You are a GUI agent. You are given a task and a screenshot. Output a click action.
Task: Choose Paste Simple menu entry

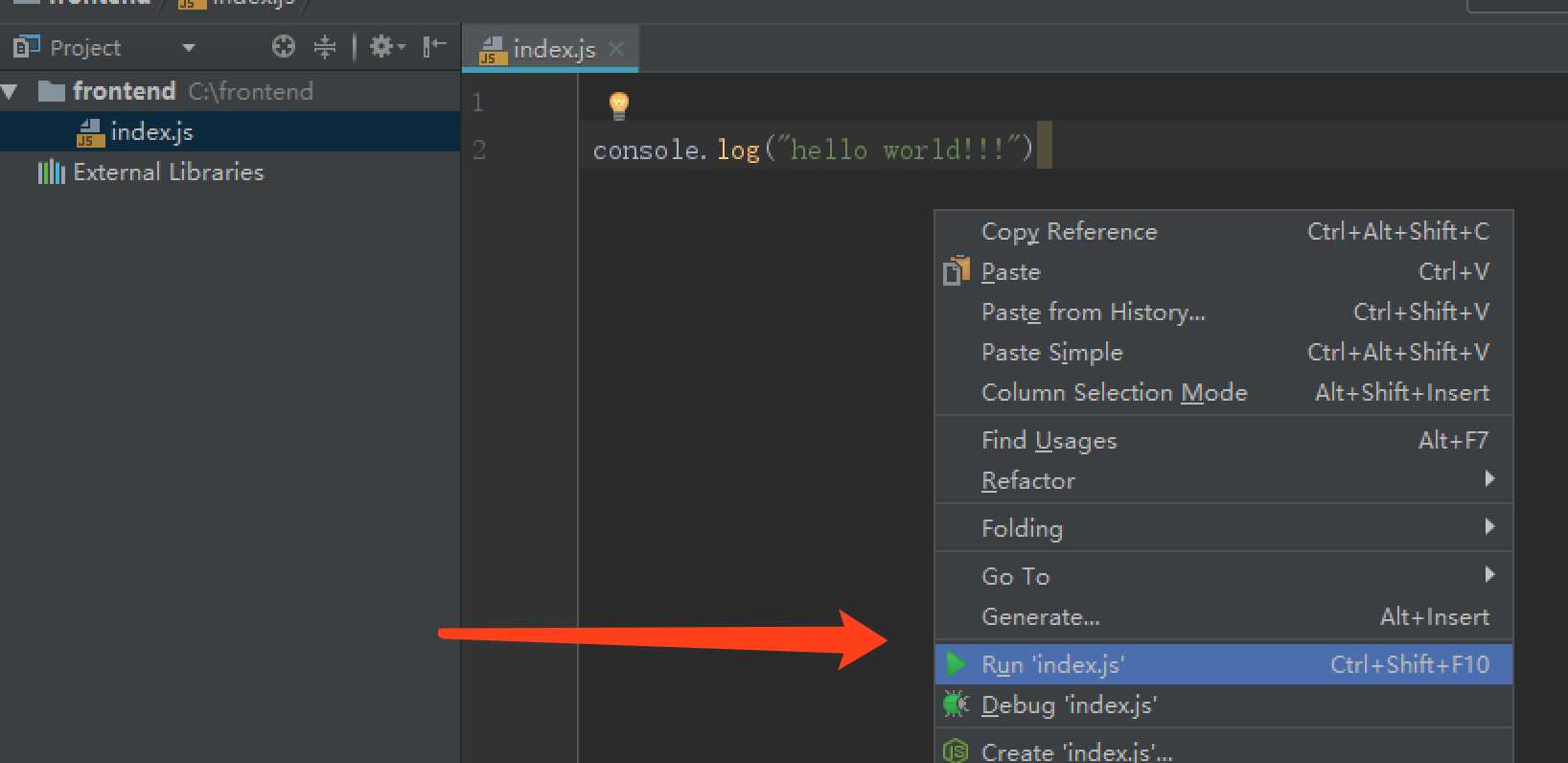[1224, 353]
